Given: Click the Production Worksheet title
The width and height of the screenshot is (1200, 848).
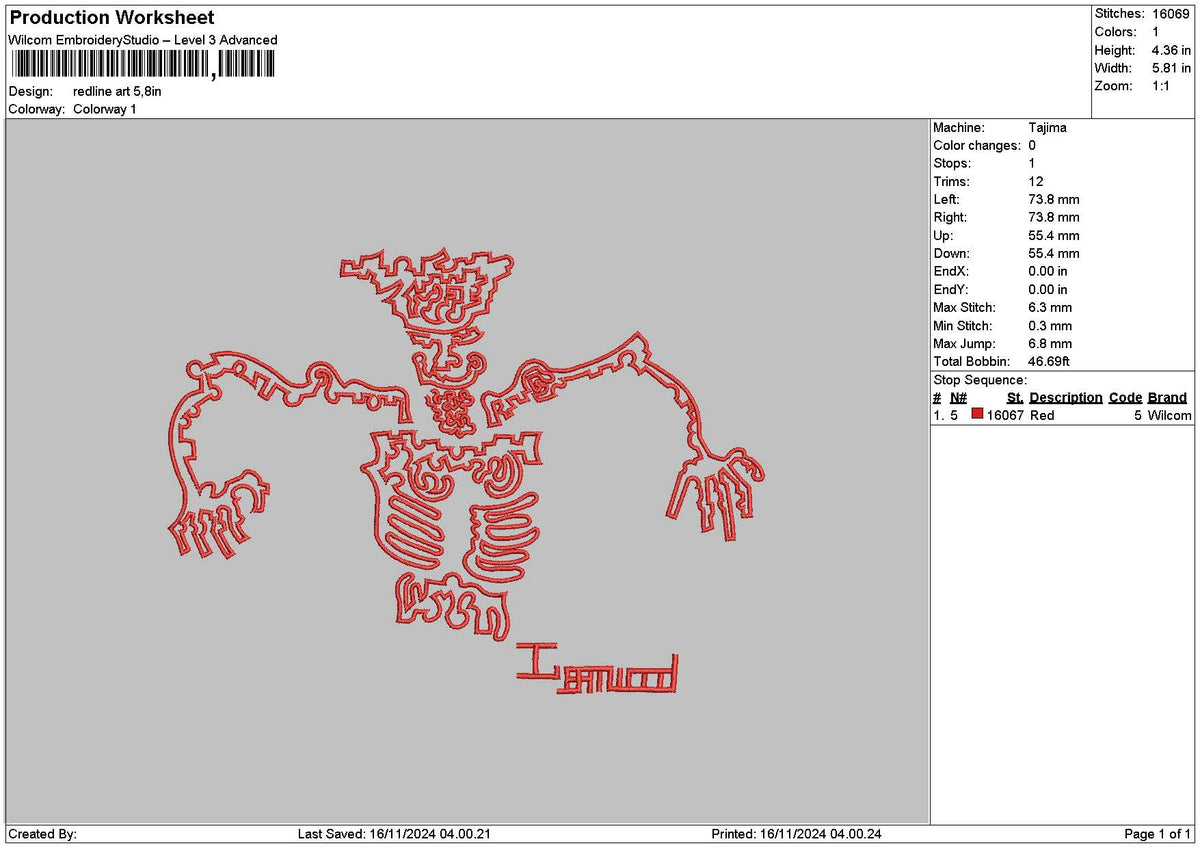Looking at the screenshot, I should click(x=111, y=18).
